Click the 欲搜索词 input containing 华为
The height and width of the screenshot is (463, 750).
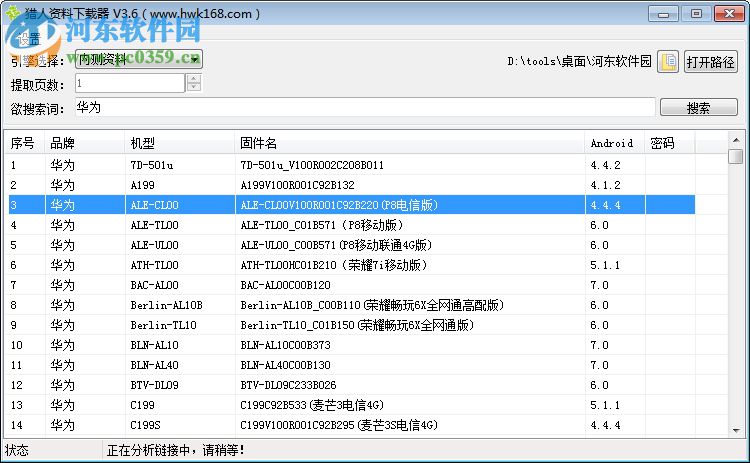(365, 107)
